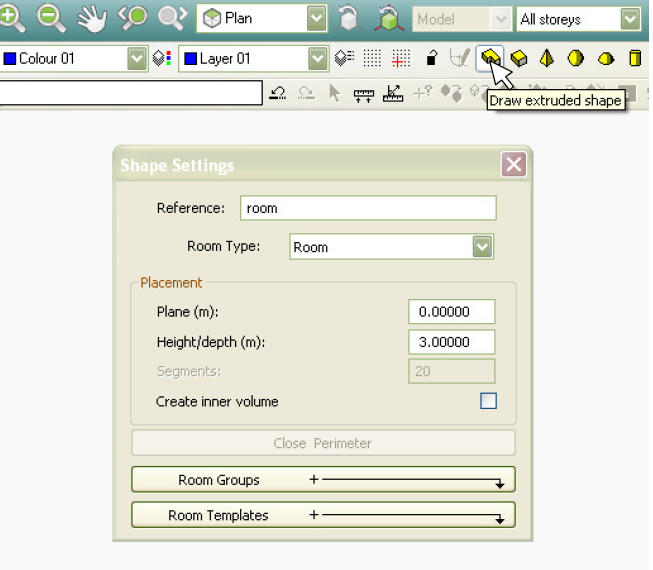Image resolution: width=653 pixels, height=570 pixels.
Task: Open the Plan view dropdown
Action: pyautogui.click(x=316, y=18)
